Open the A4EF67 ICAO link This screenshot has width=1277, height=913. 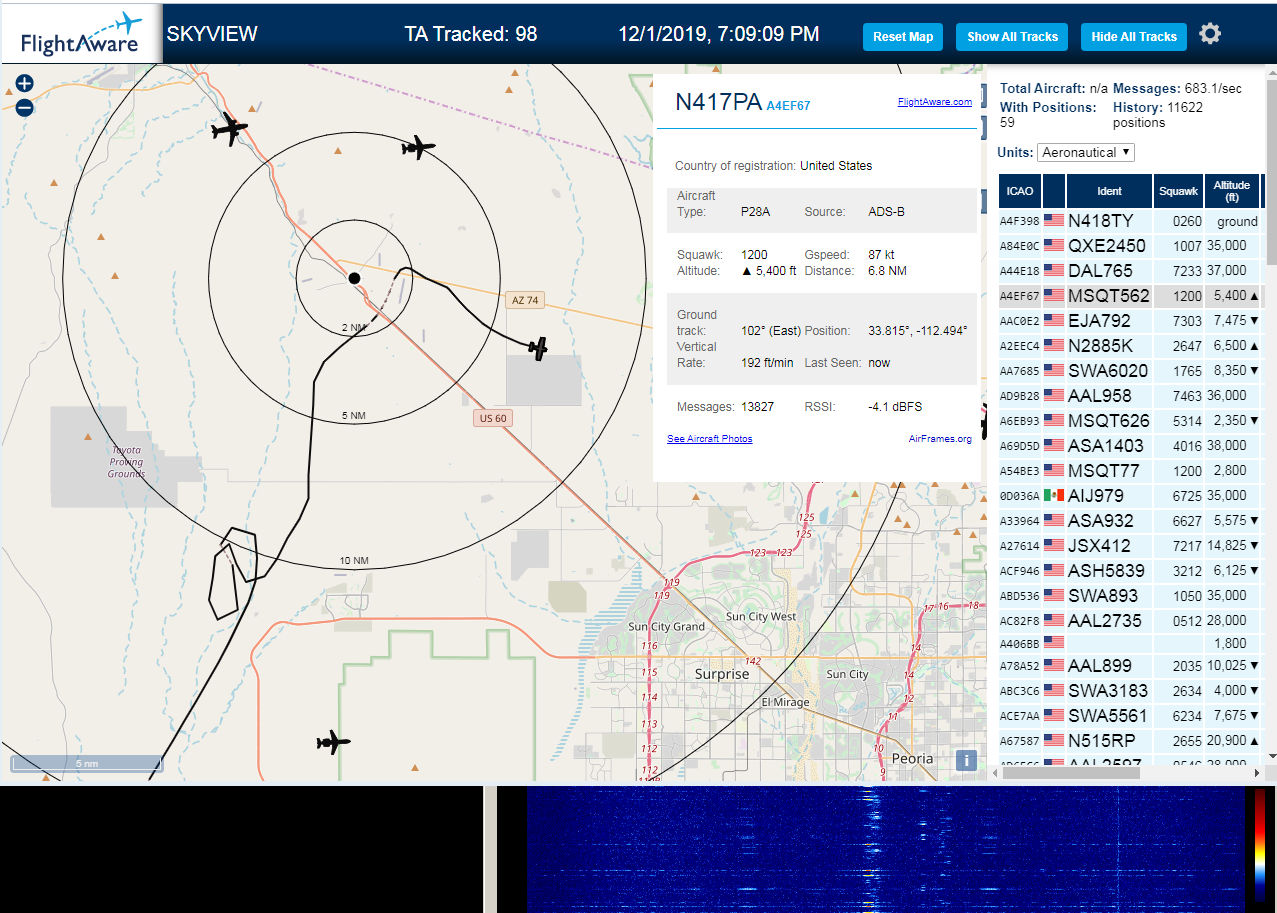(x=788, y=106)
